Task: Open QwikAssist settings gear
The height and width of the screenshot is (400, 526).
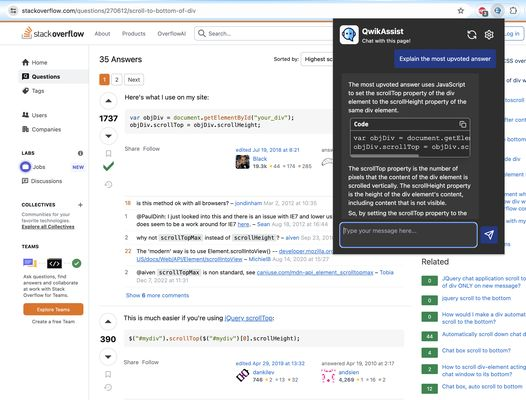Action: tap(489, 35)
